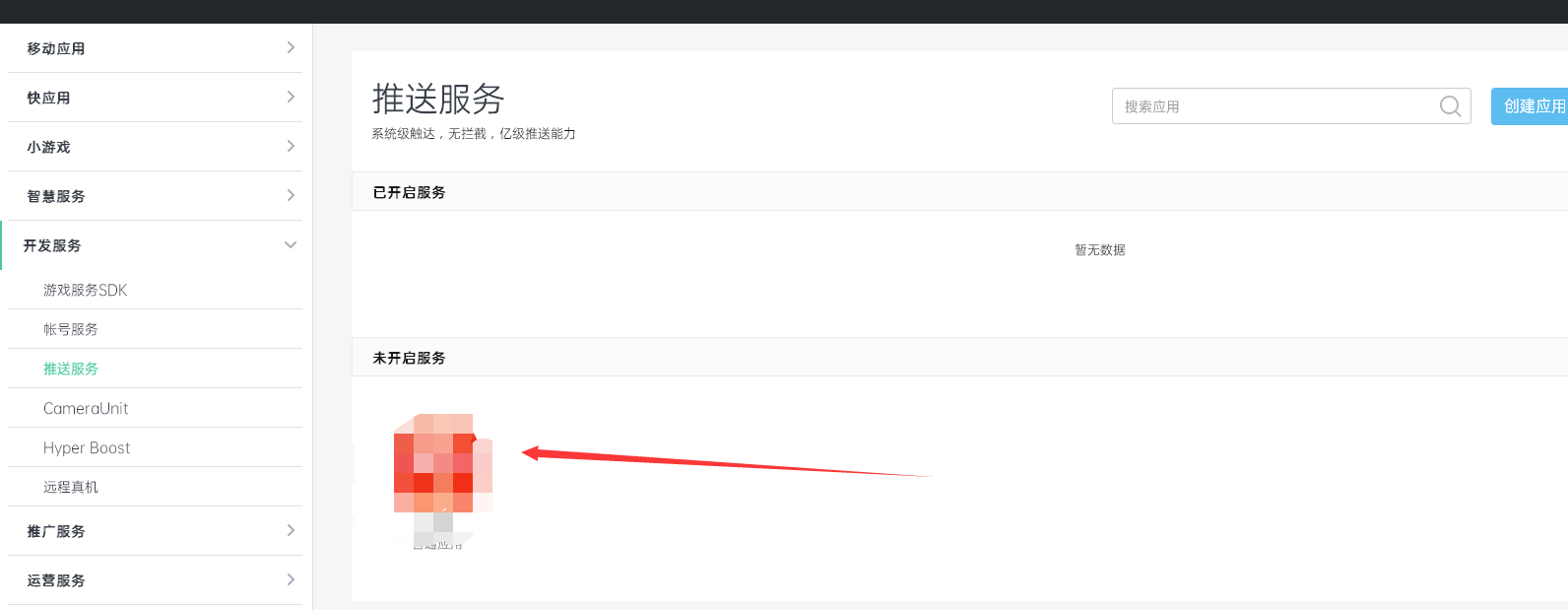This screenshot has width=1568, height=610.
Task: Click the magnifier search icon
Action: (x=1450, y=106)
